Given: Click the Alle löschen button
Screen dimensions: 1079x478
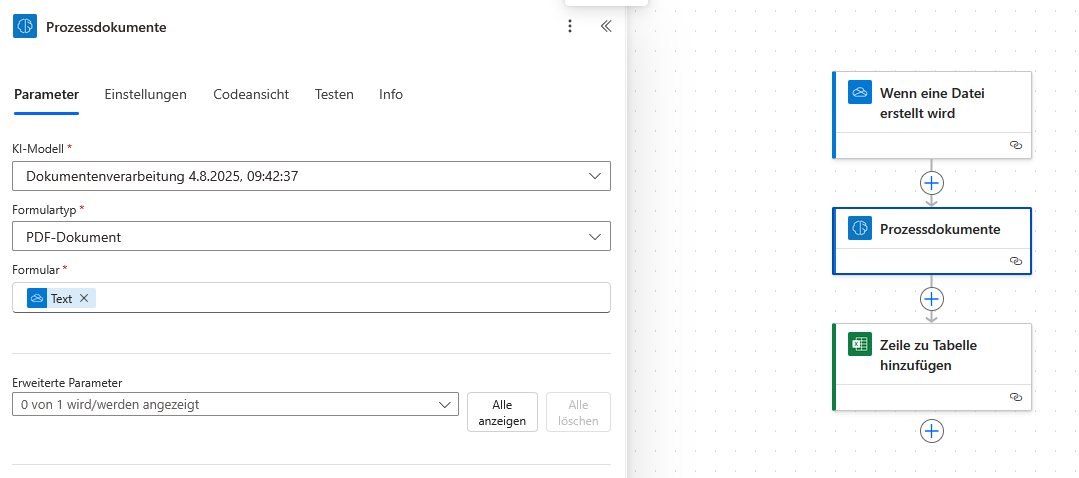Looking at the screenshot, I should point(578,412).
